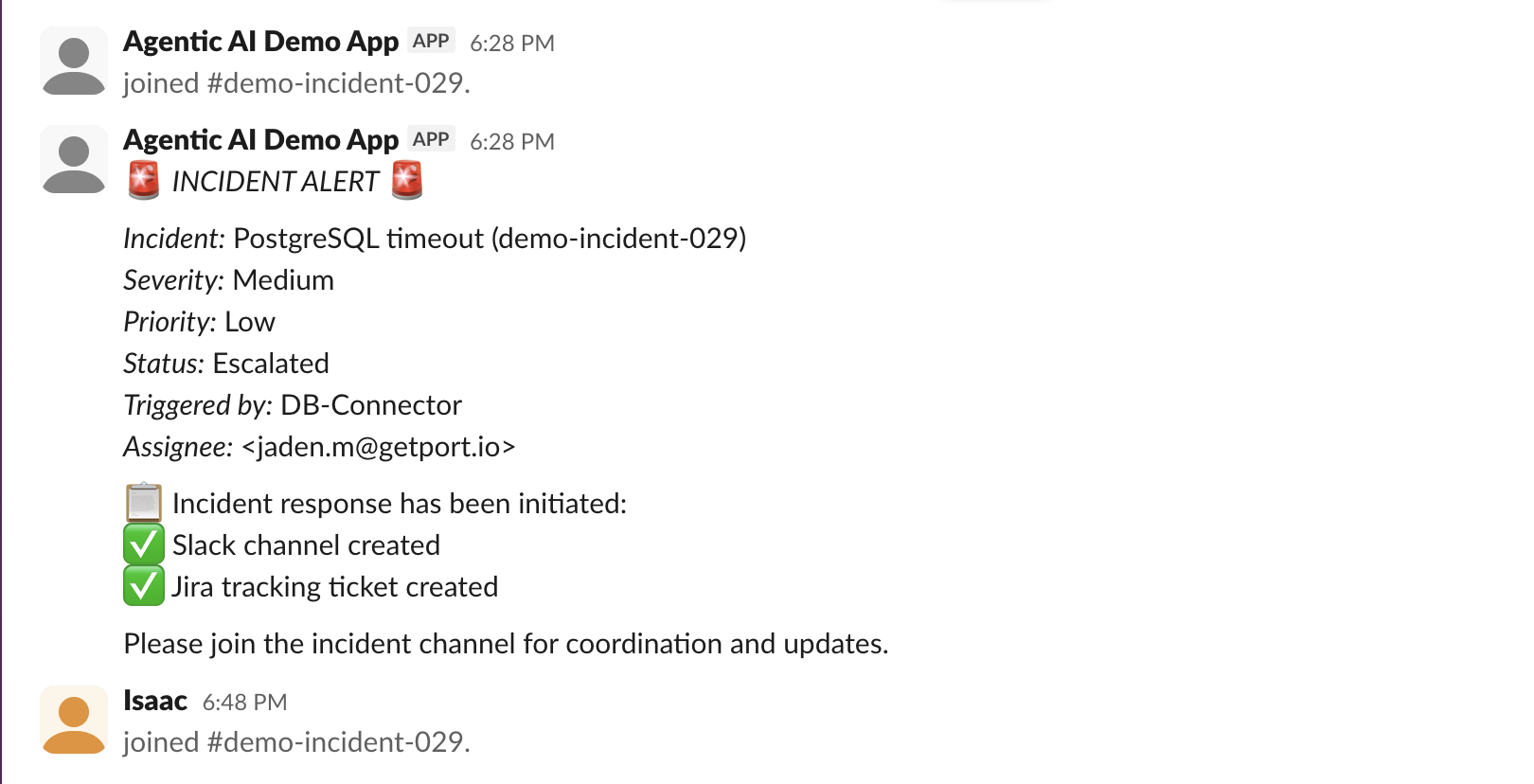1534x784 pixels.
Task: Click the clipboard emoji by Incident response
Action: (x=144, y=503)
